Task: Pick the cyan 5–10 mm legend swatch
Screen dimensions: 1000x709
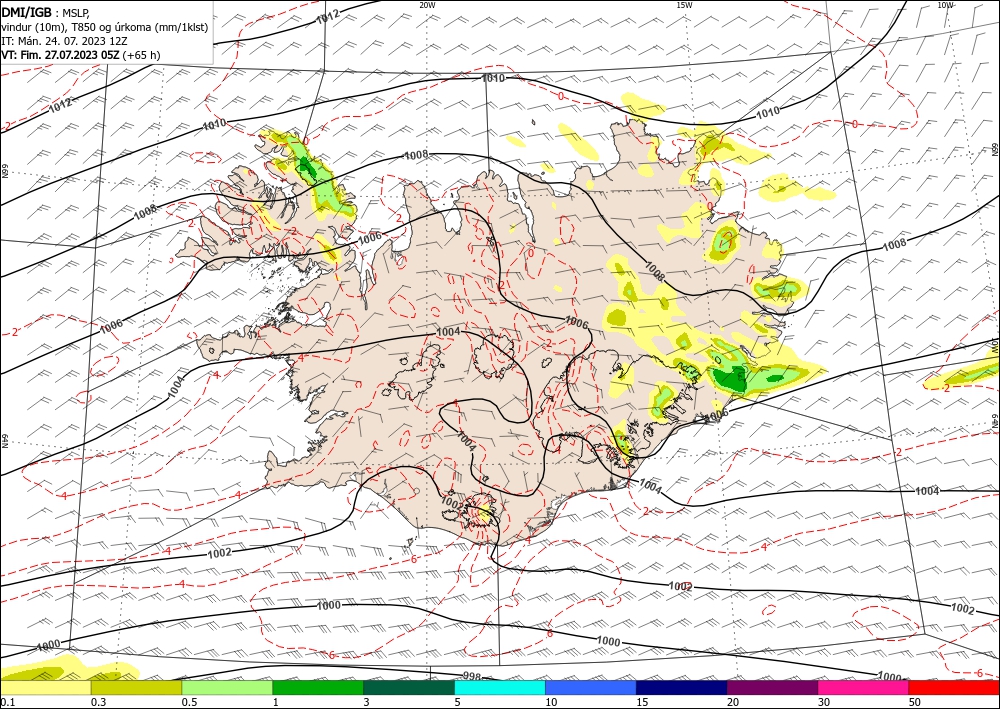Action: coord(500,687)
